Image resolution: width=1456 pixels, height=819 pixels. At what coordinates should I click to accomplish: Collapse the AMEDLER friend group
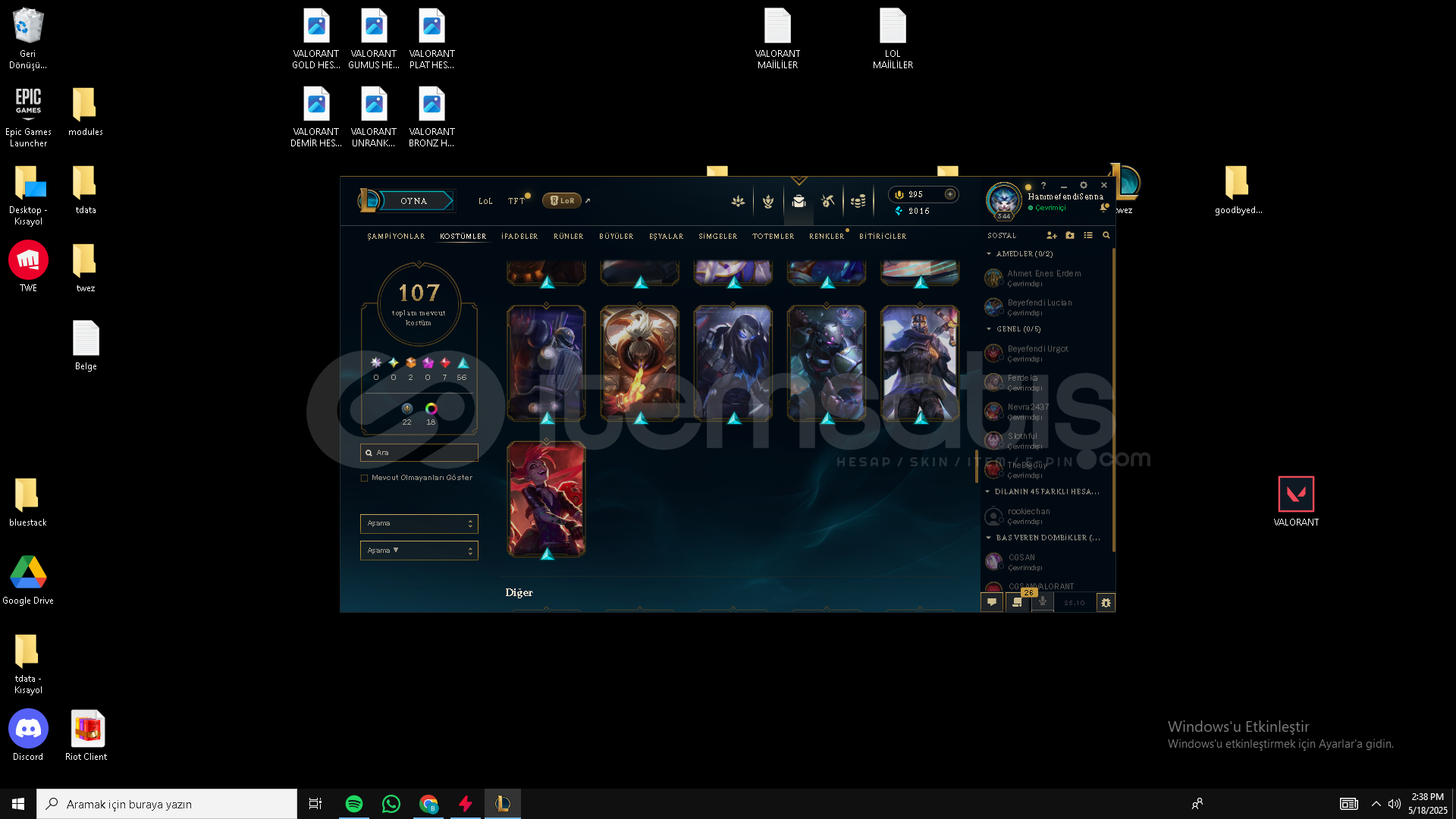pyautogui.click(x=989, y=254)
